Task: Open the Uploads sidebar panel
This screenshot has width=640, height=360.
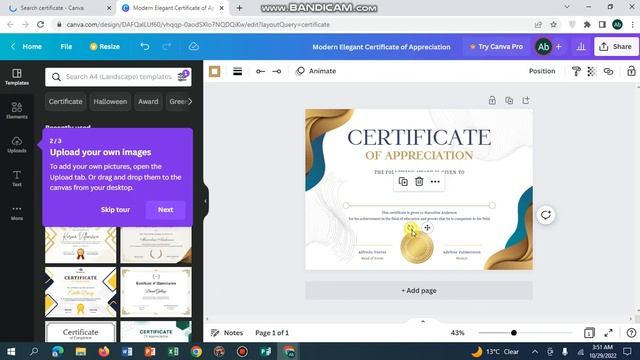Action: 17,144
